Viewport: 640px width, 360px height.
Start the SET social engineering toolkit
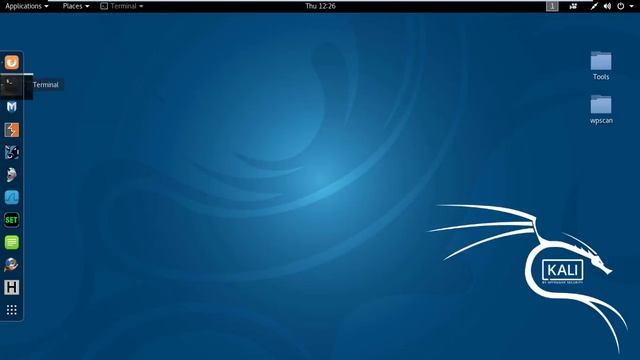pyautogui.click(x=12, y=220)
